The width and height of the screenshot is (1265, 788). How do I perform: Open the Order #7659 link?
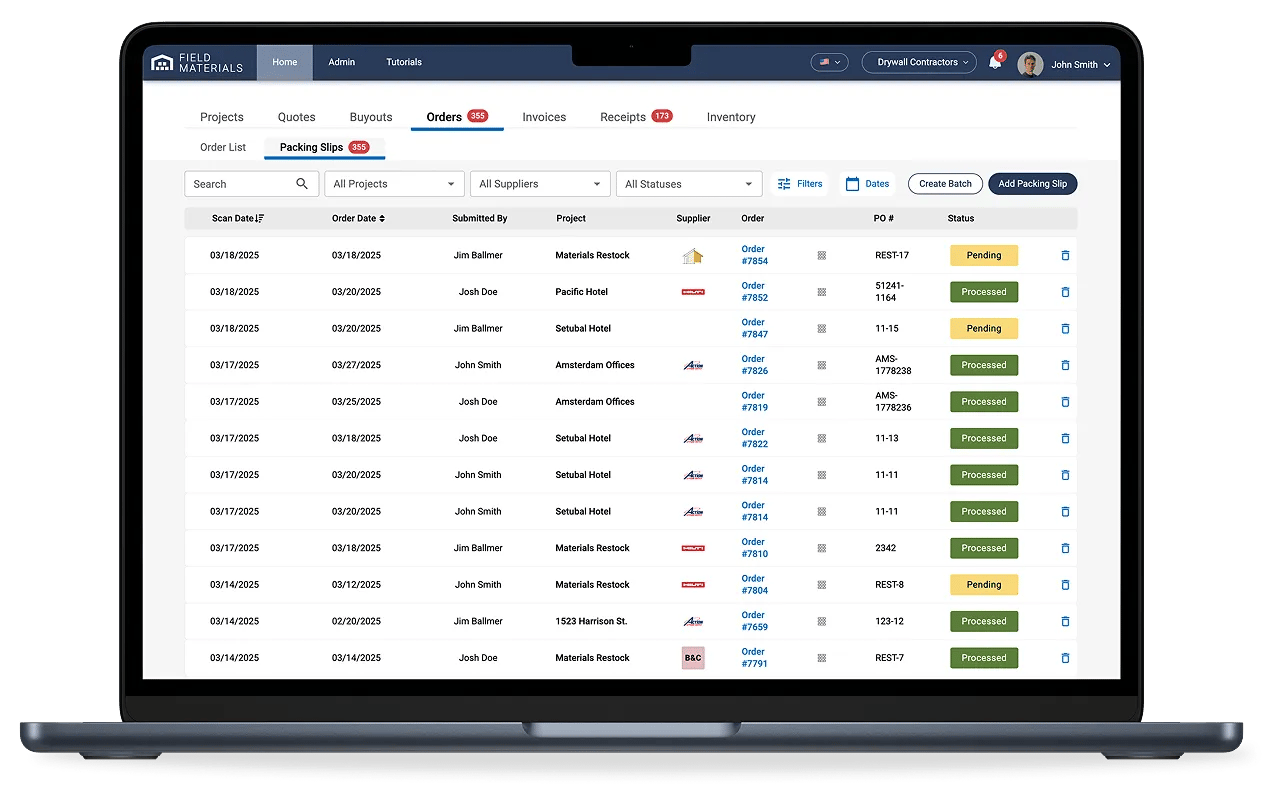click(x=754, y=621)
